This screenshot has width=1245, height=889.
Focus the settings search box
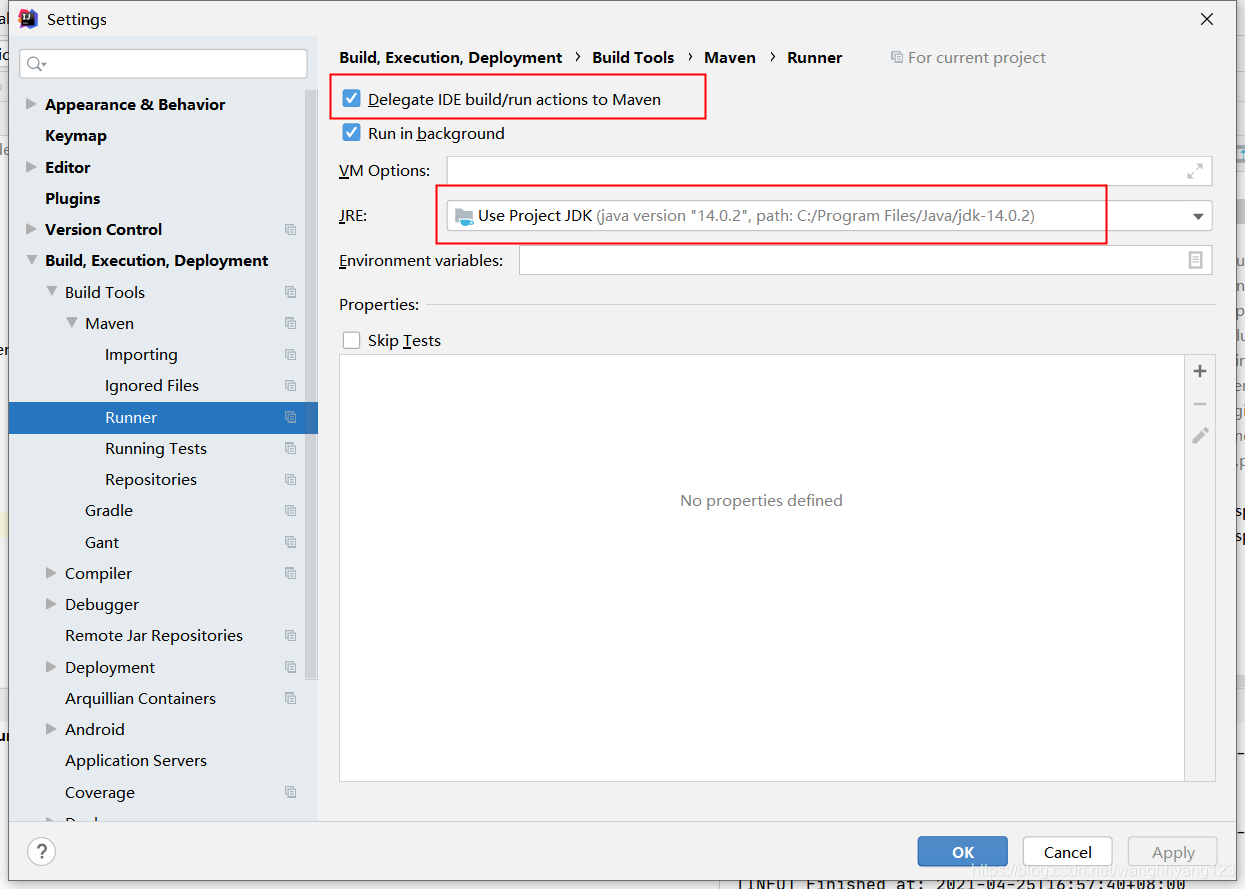163,64
